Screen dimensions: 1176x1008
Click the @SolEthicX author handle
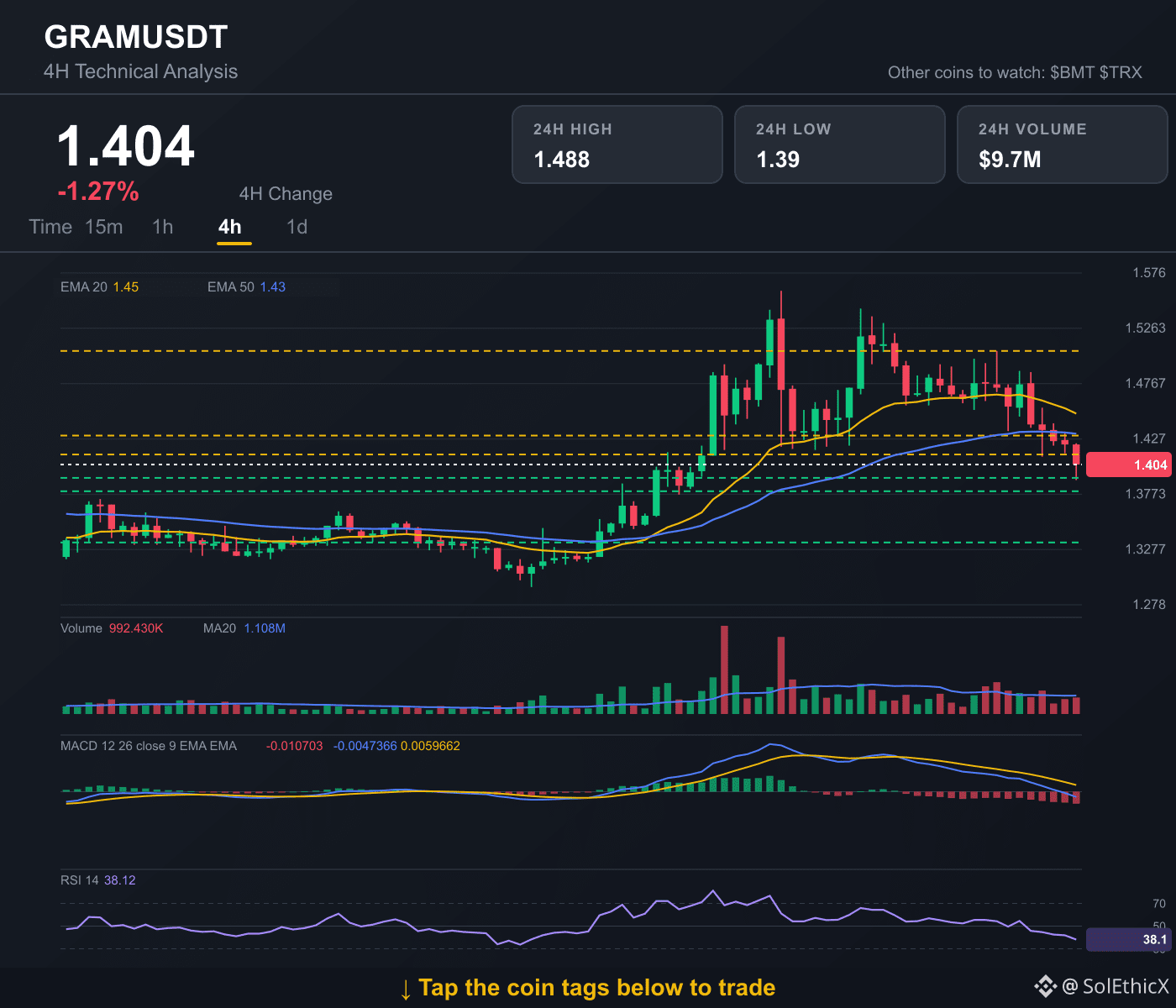1116,986
